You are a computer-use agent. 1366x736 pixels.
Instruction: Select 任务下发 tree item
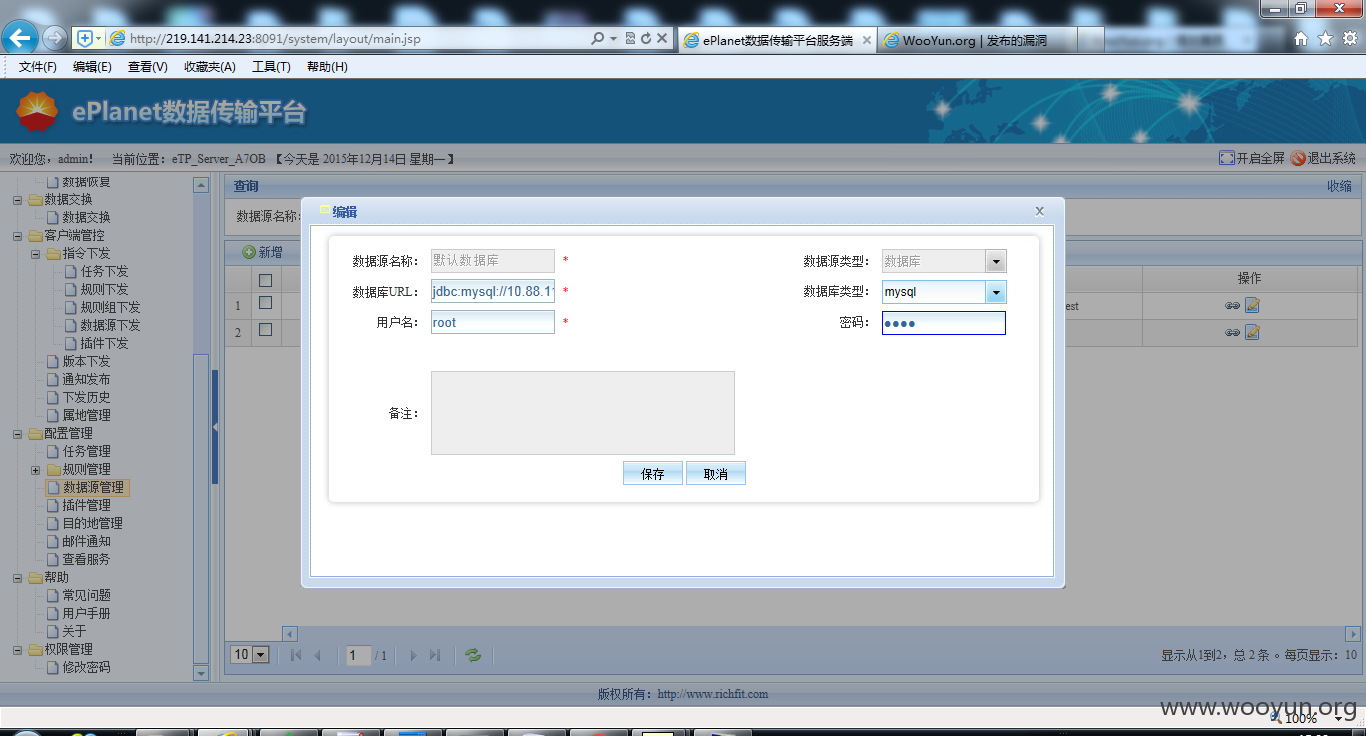click(104, 271)
